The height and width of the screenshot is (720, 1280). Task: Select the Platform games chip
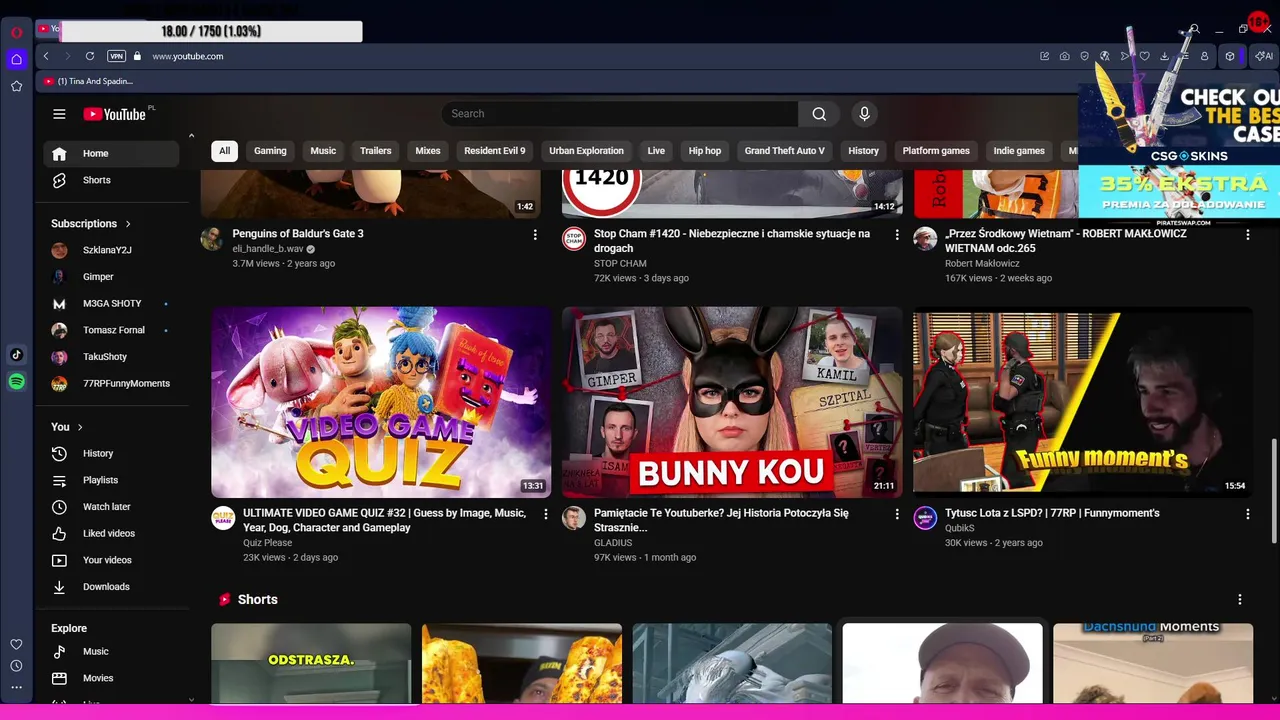coord(936,151)
